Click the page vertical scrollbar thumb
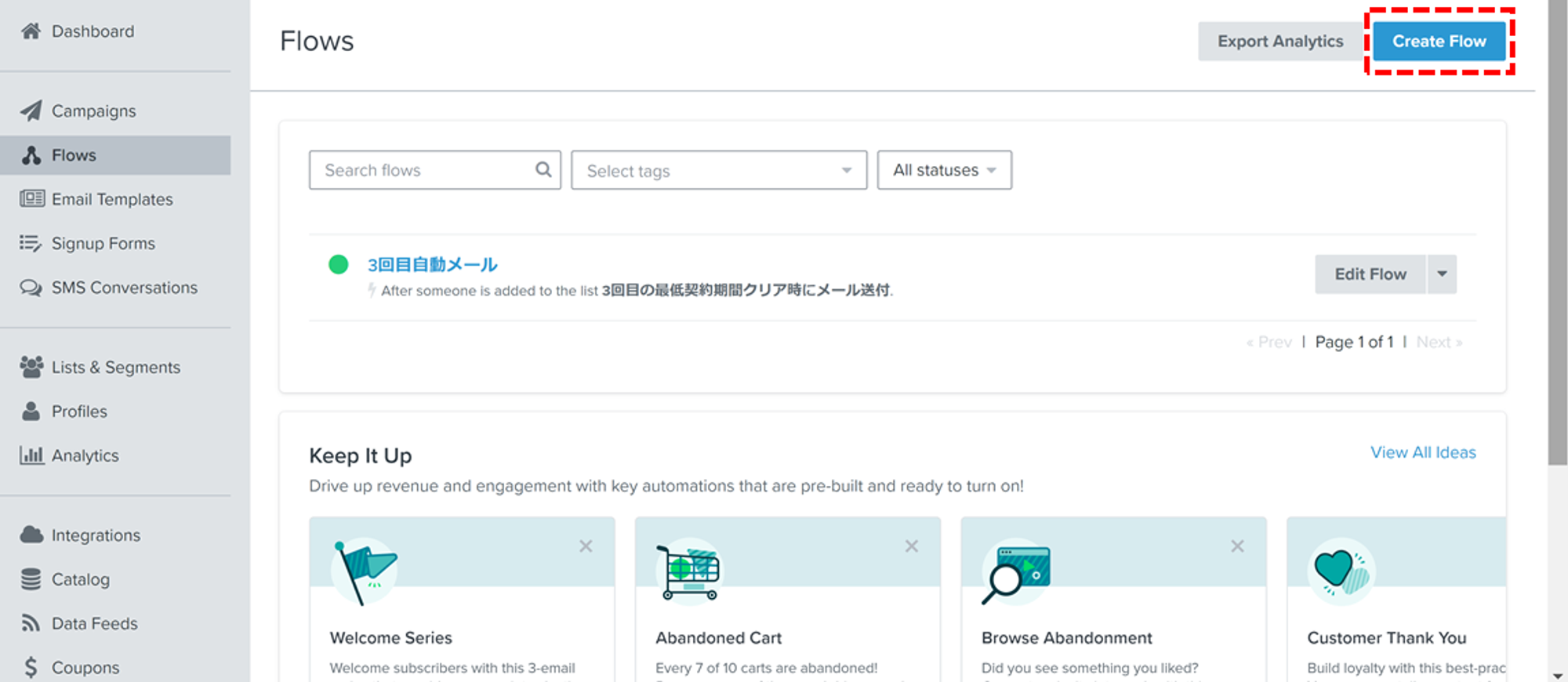This screenshot has height=682, width=1568. [1558, 233]
